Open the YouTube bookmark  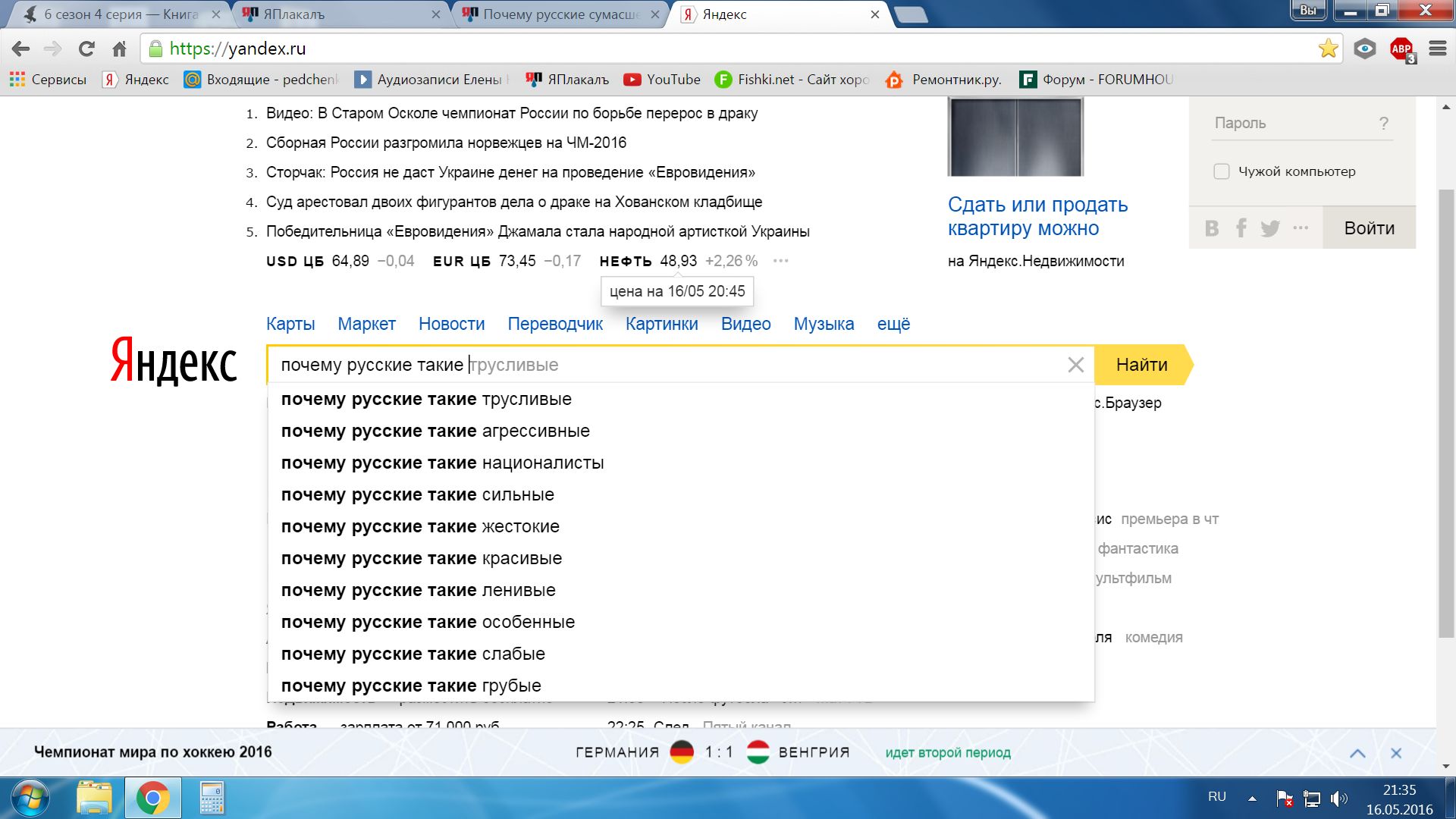pos(662,80)
